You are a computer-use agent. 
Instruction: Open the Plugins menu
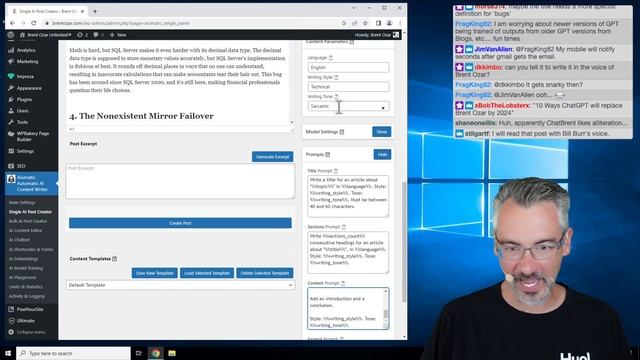click(24, 100)
